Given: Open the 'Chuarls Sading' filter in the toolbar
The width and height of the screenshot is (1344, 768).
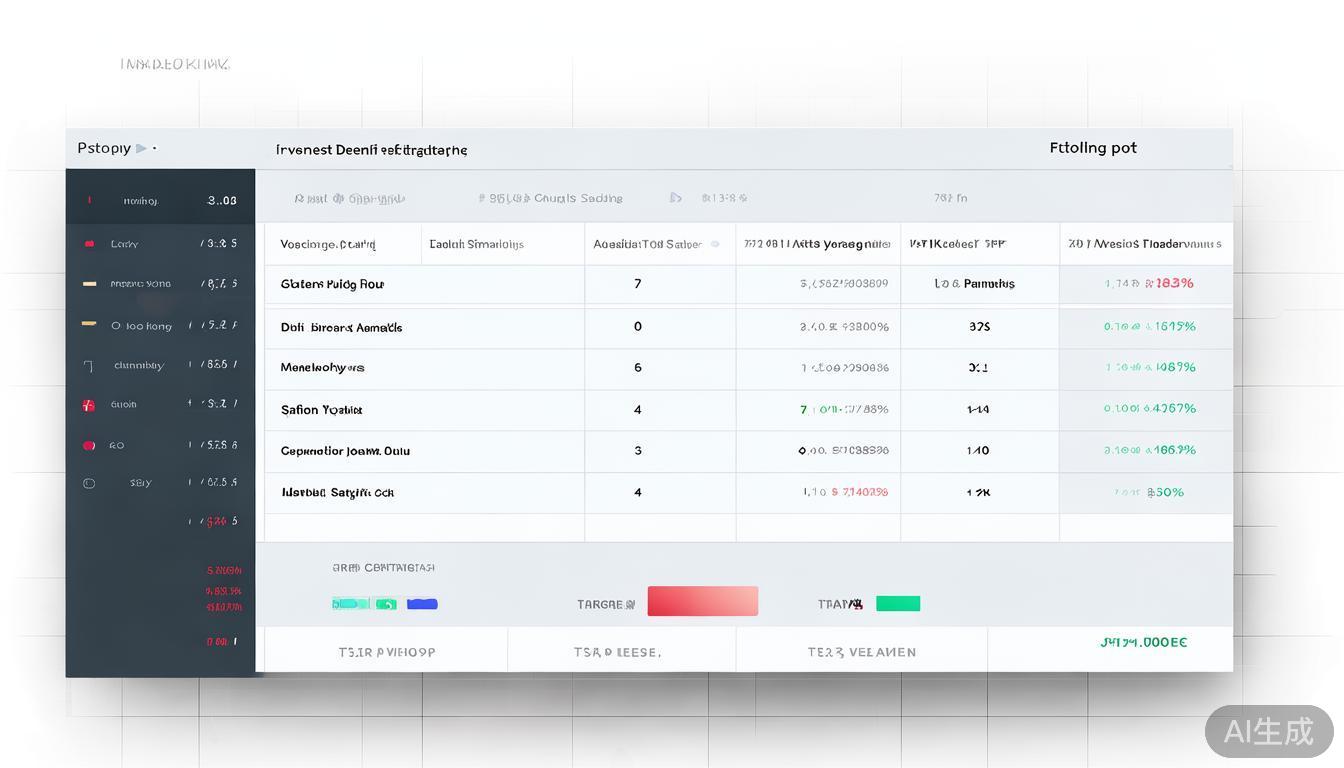Looking at the screenshot, I should [x=551, y=198].
